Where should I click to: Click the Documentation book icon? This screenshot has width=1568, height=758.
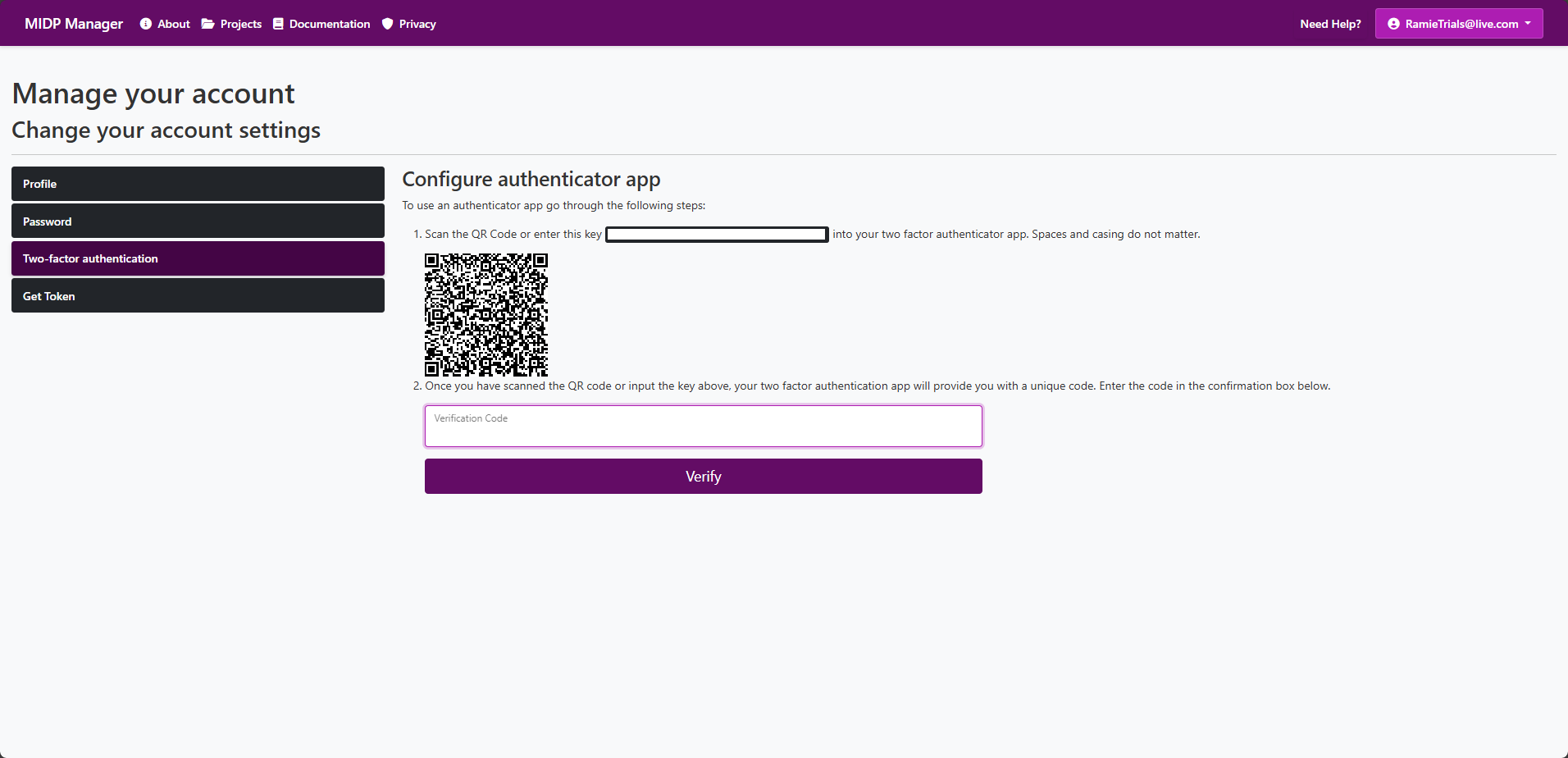(x=278, y=24)
